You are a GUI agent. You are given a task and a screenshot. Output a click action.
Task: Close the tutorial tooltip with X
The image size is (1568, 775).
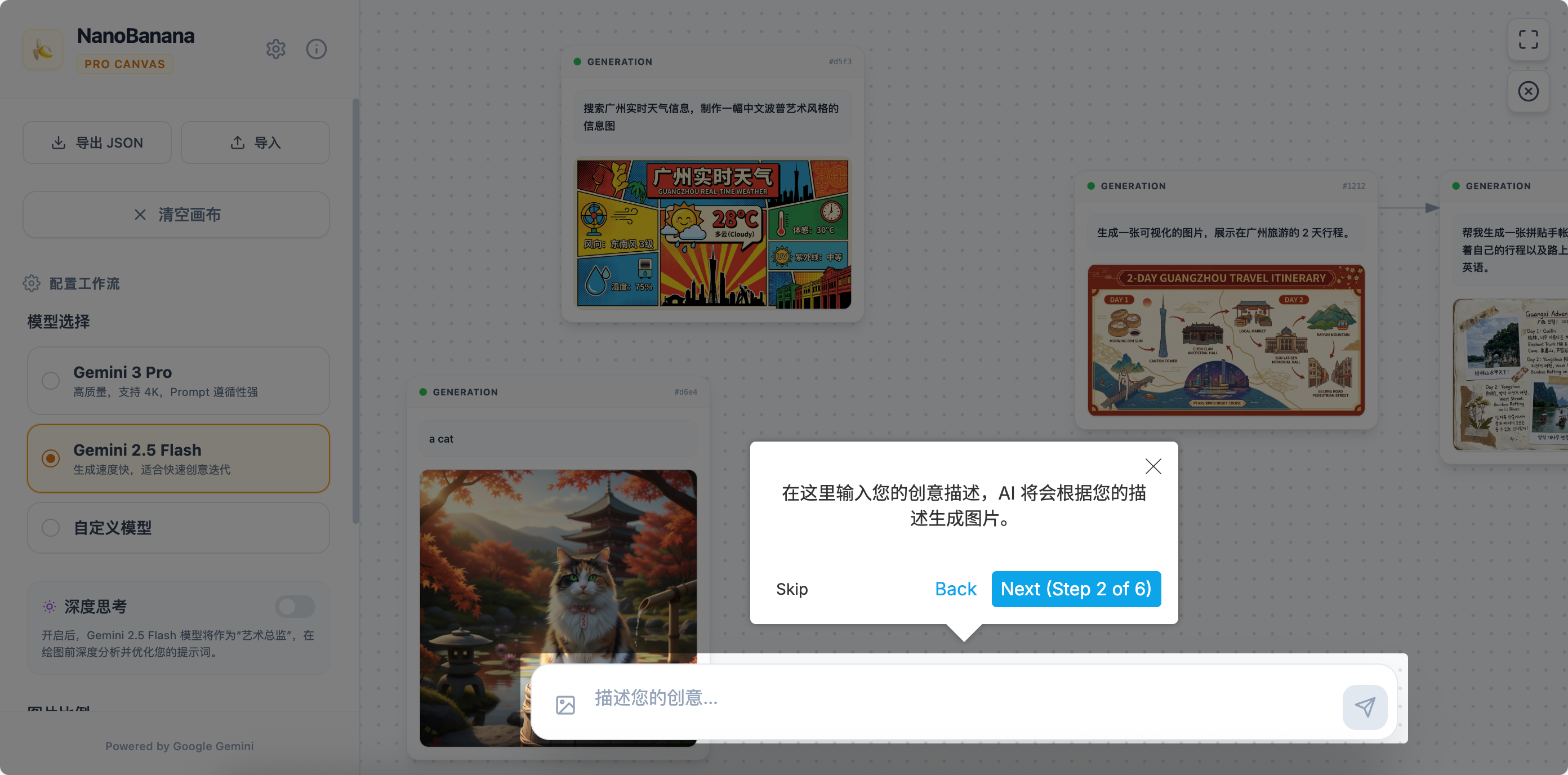[1153, 466]
